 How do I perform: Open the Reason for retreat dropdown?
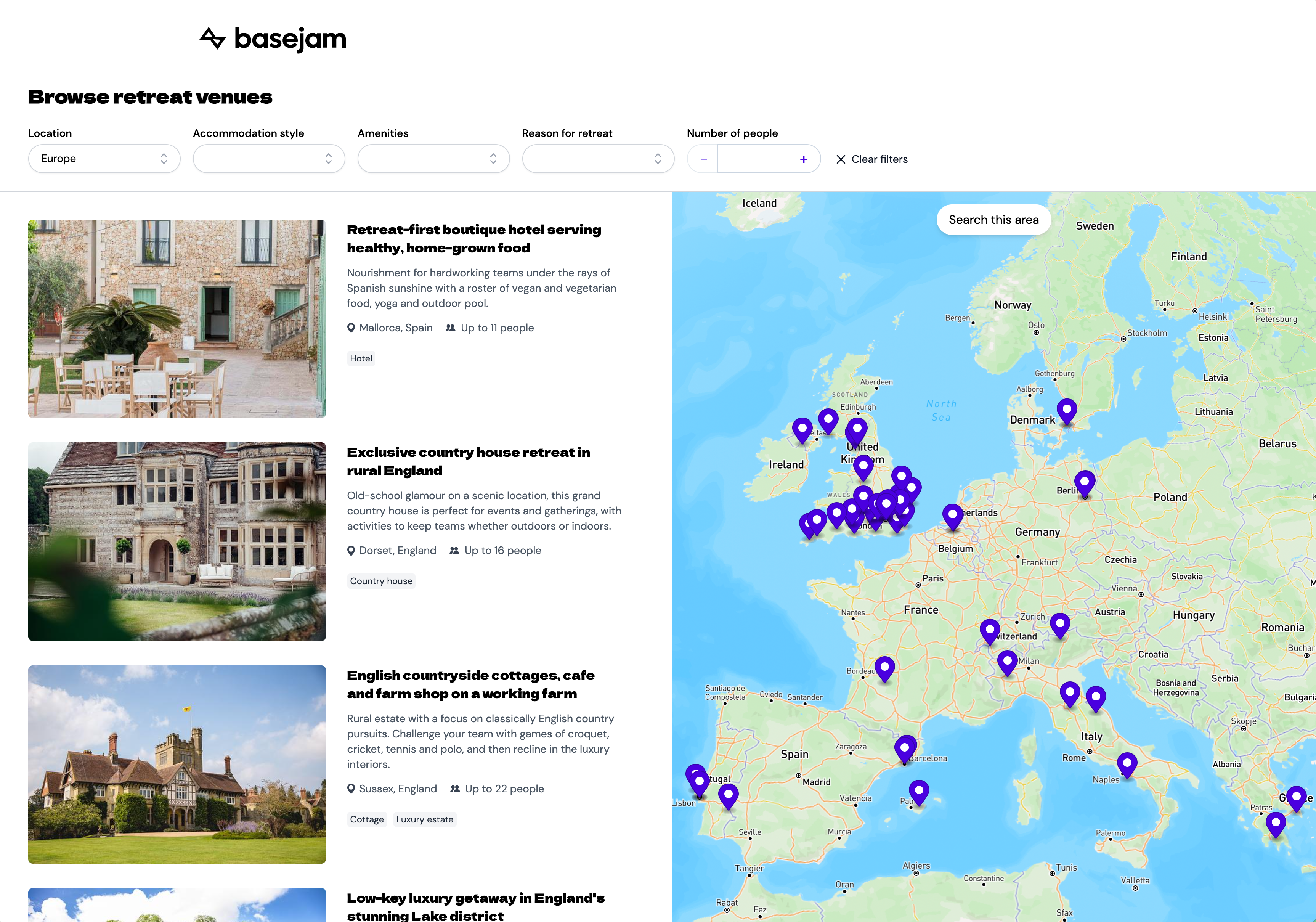point(598,159)
